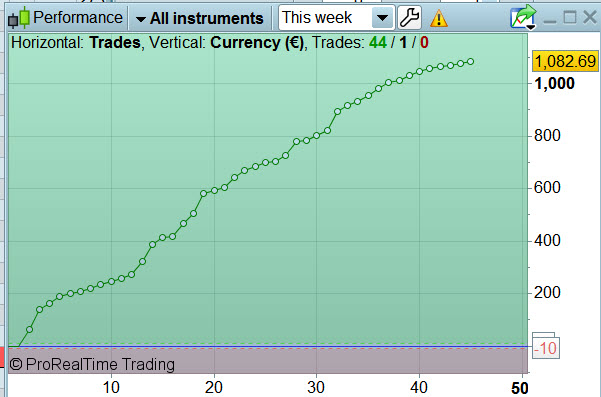Click the green 44 winning trades count
The image size is (601, 397).
pos(378,43)
